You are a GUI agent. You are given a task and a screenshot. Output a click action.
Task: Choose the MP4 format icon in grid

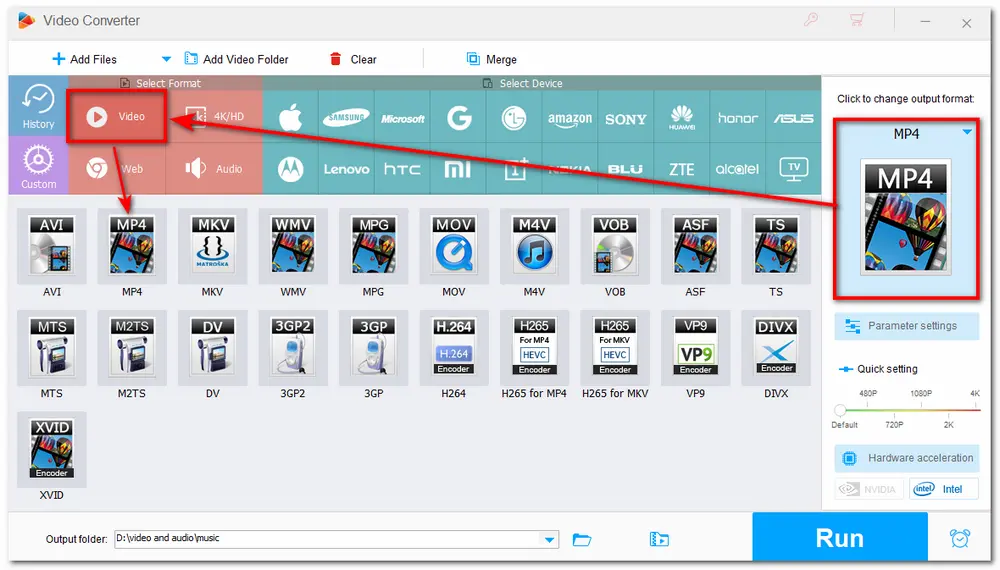(x=132, y=246)
